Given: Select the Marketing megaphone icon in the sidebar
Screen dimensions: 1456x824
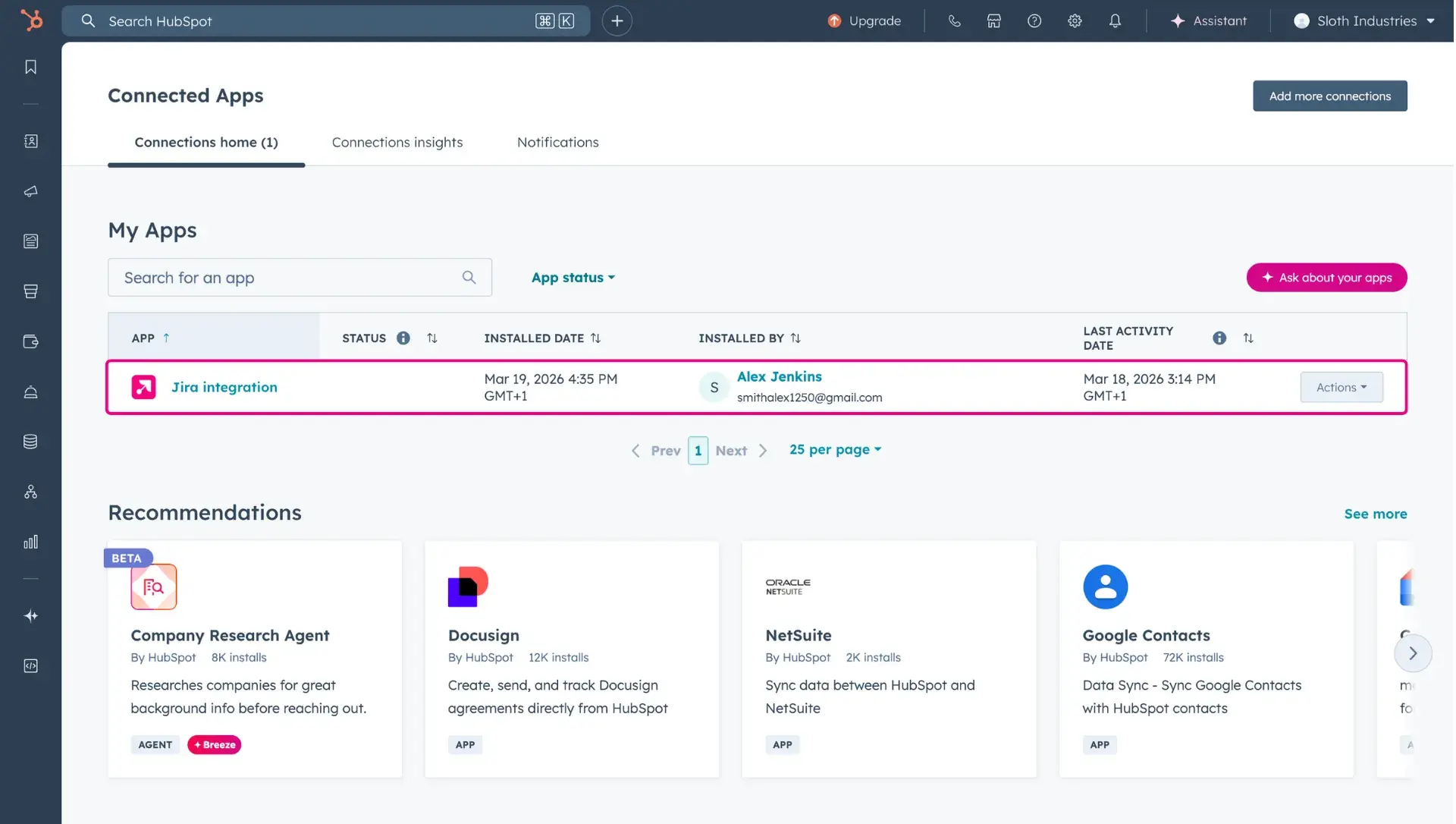Looking at the screenshot, I should coord(30,191).
